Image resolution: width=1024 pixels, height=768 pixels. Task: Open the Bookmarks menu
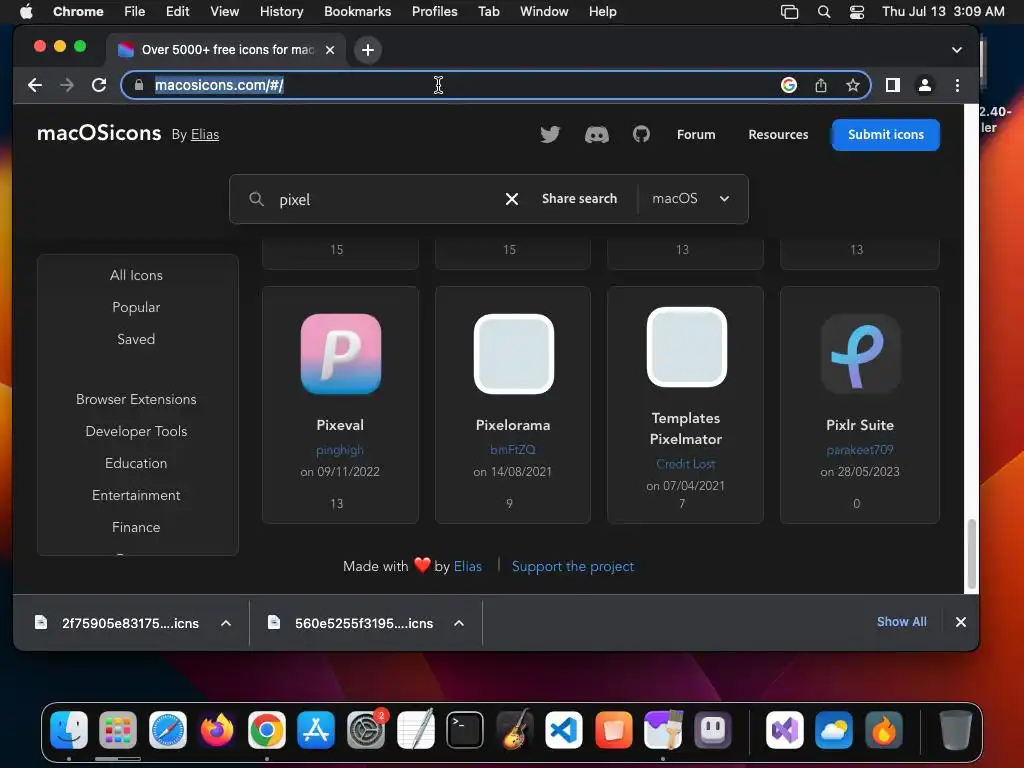pos(357,11)
